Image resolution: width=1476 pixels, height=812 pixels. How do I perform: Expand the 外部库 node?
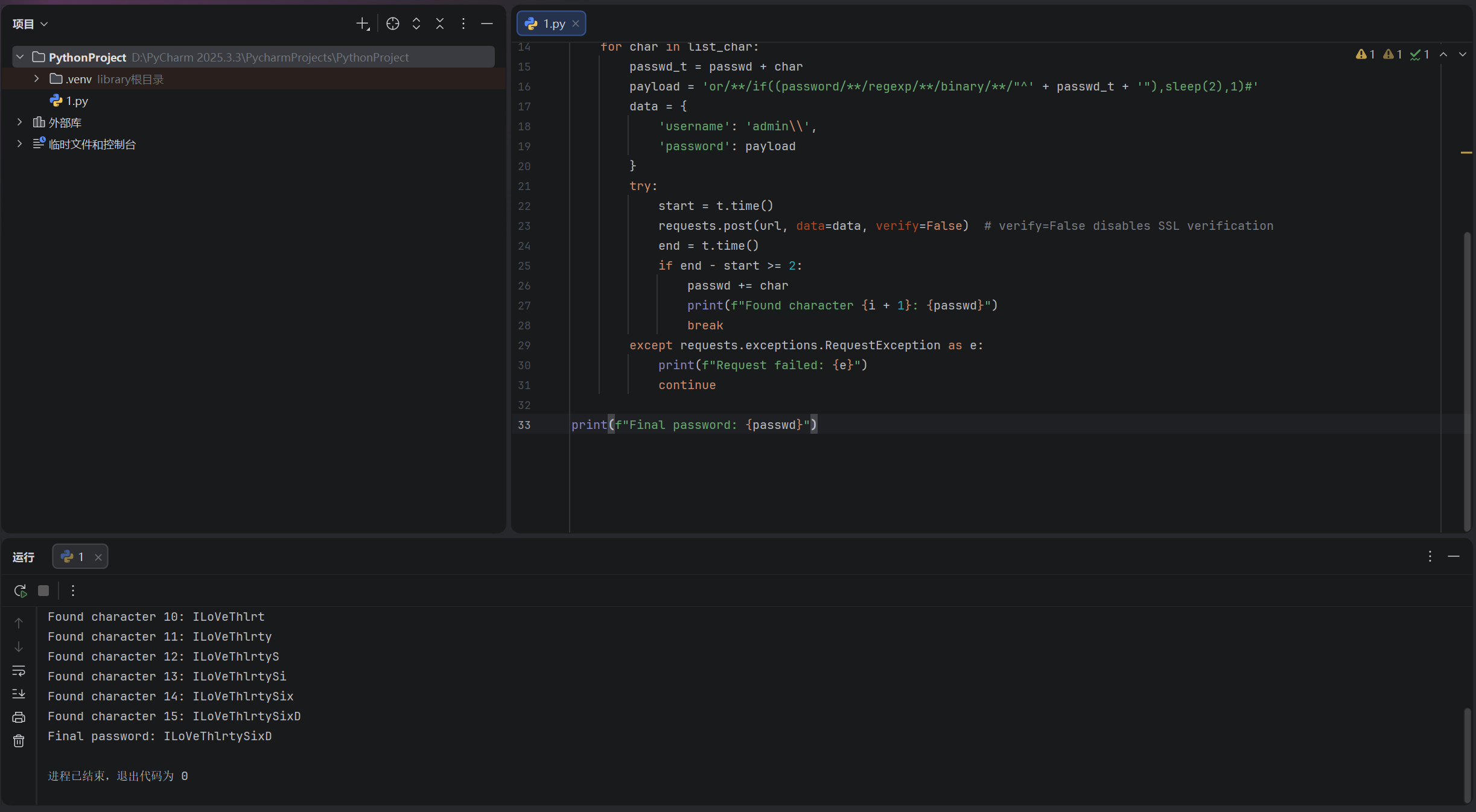pos(20,122)
